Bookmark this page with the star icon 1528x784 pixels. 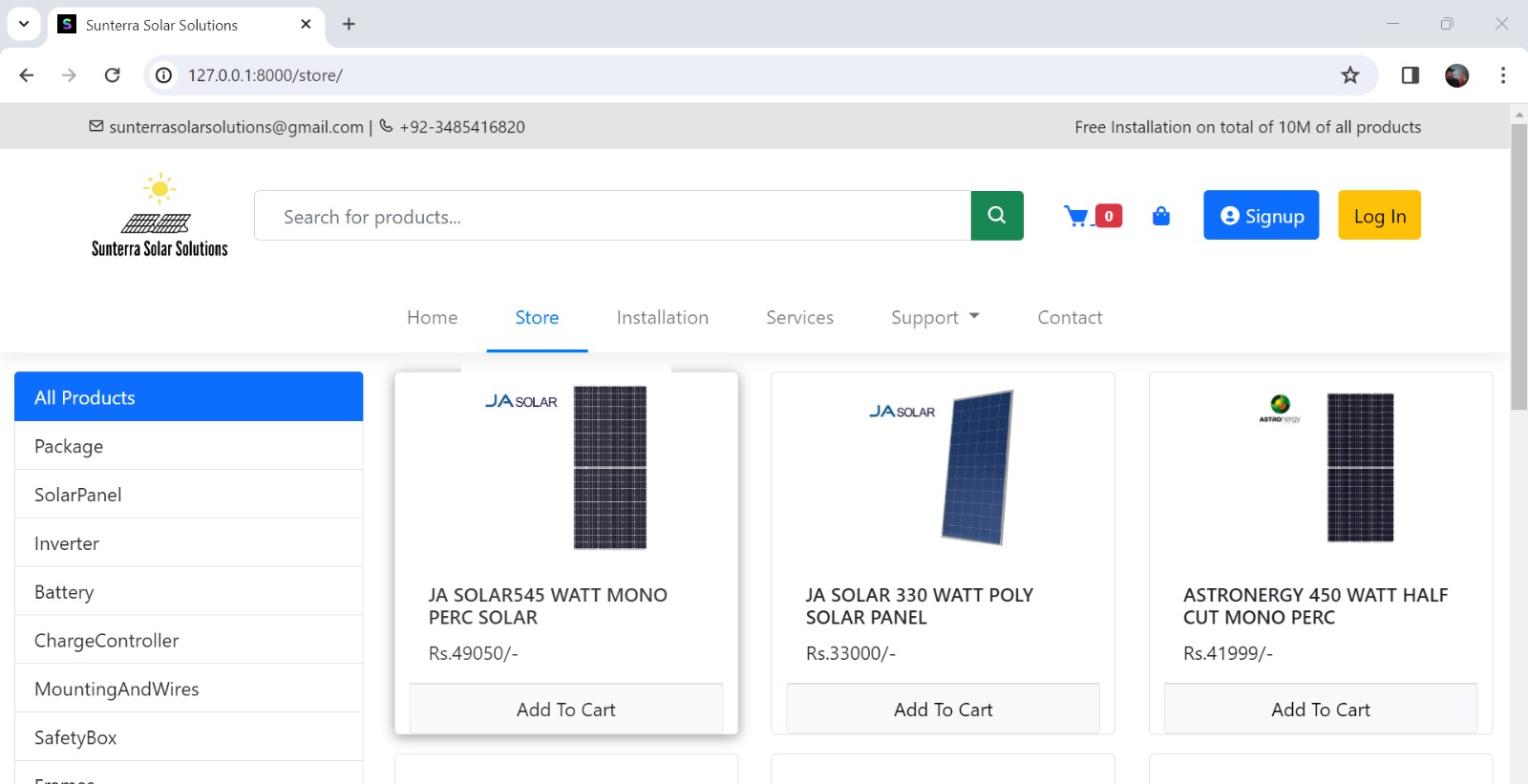pos(1349,75)
